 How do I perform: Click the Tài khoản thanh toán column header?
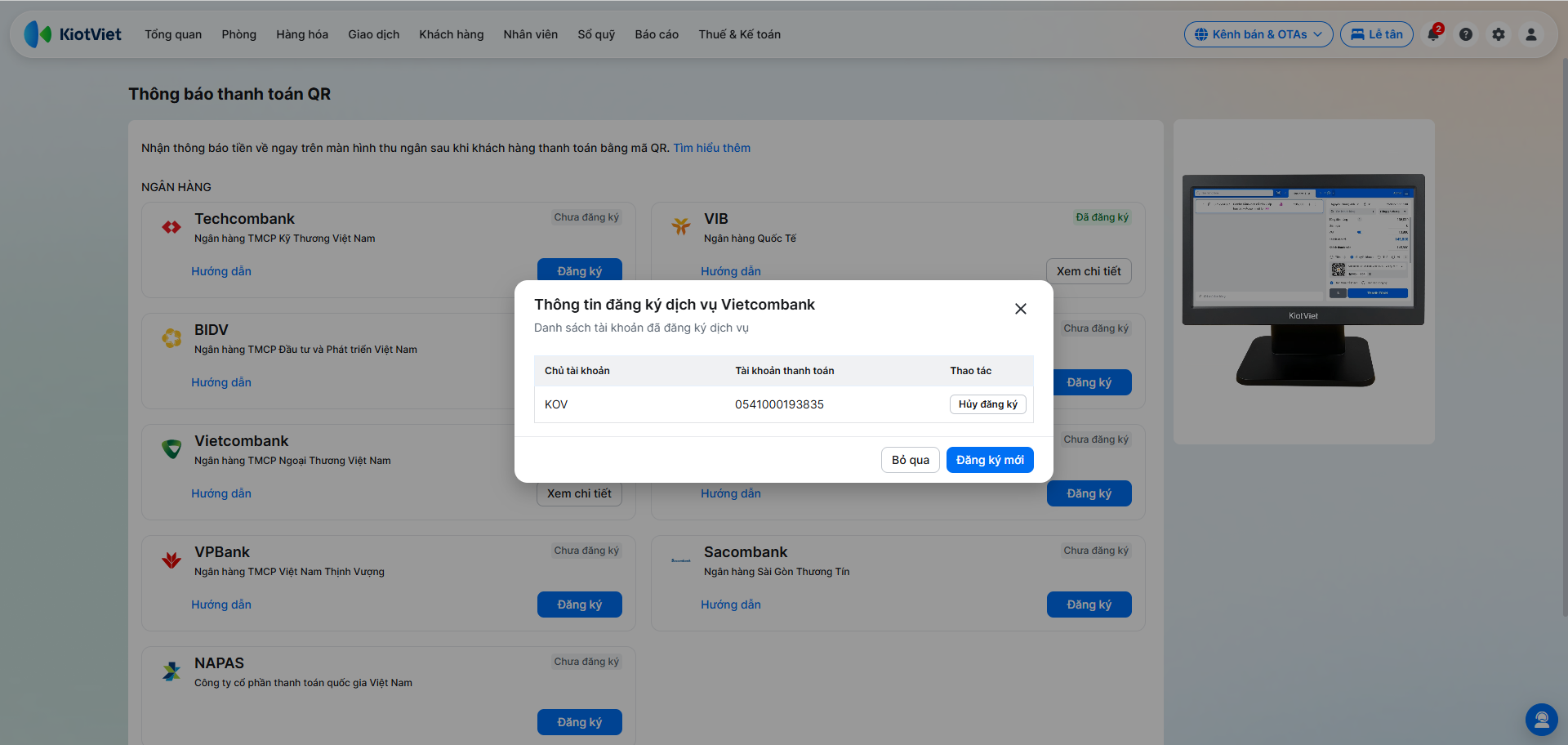click(x=785, y=371)
